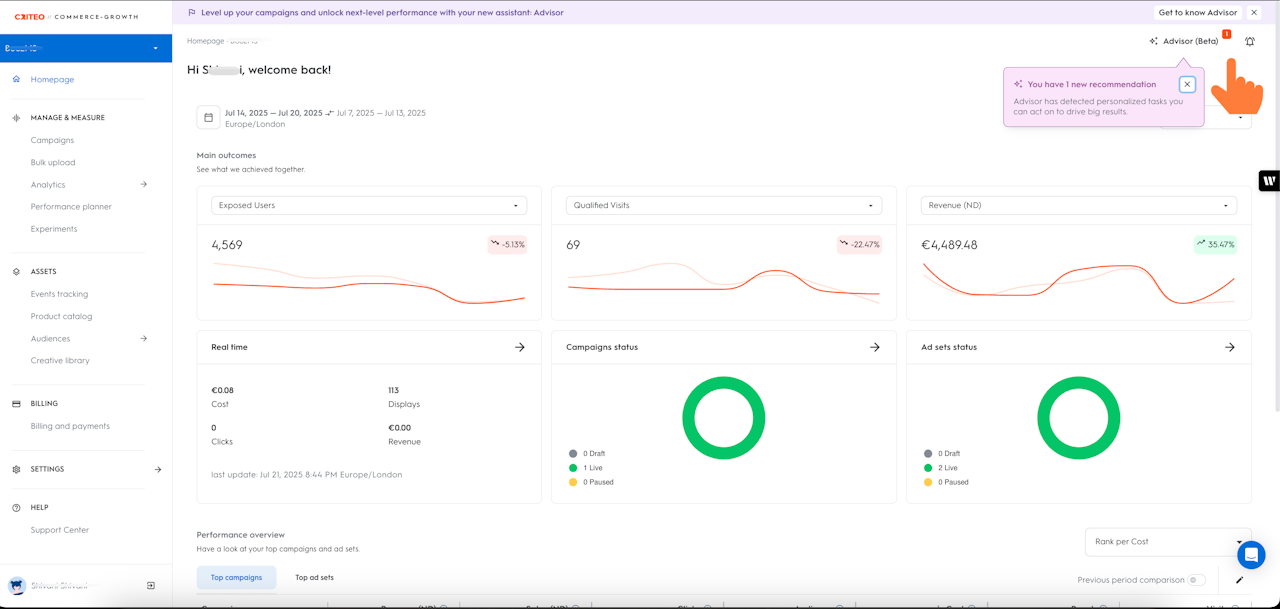This screenshot has width=1280, height=609.
Task: Click the pencil edit icon
Action: [1240, 580]
